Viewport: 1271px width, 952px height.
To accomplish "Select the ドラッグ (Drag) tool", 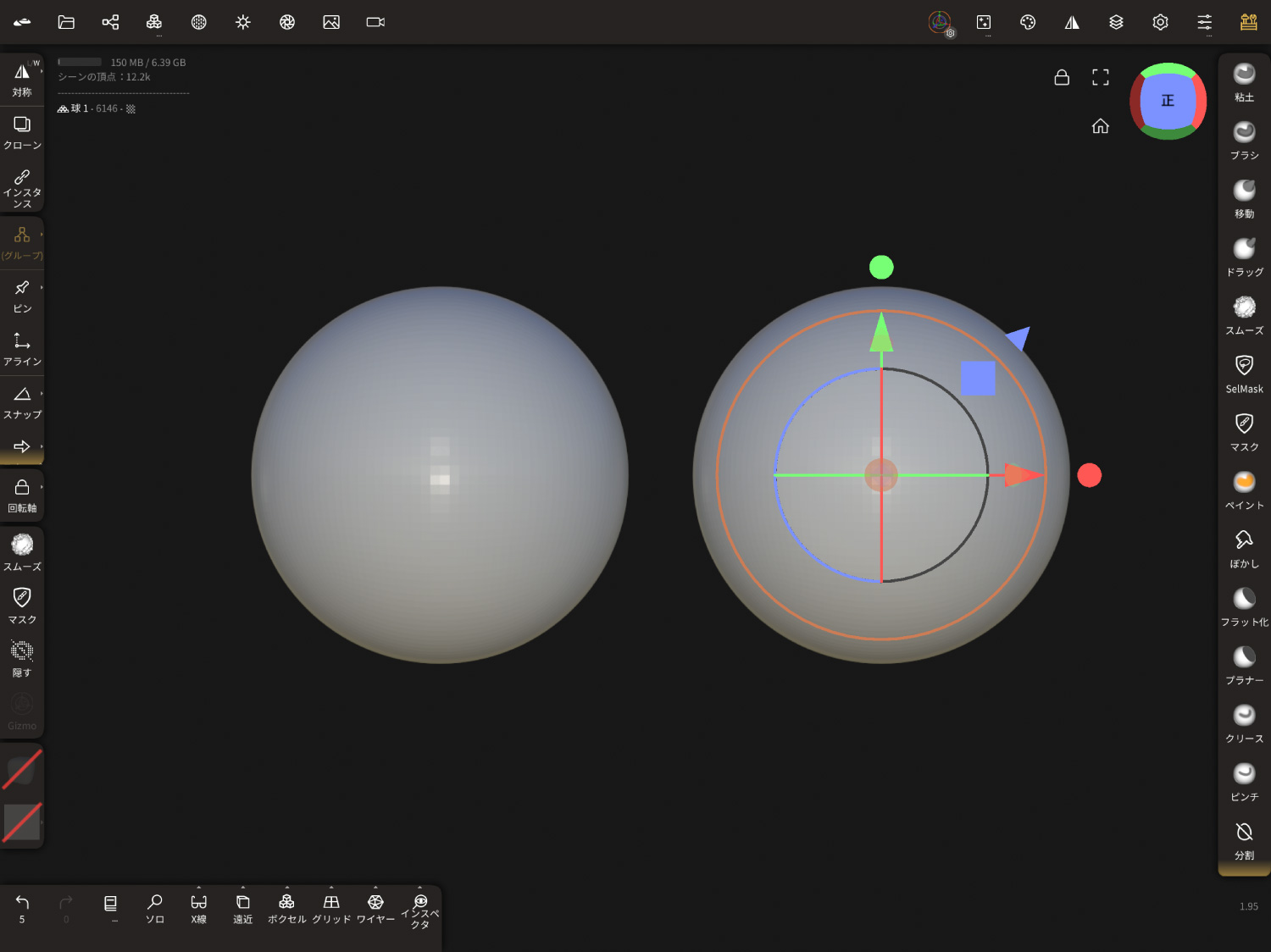I will coord(1244,257).
